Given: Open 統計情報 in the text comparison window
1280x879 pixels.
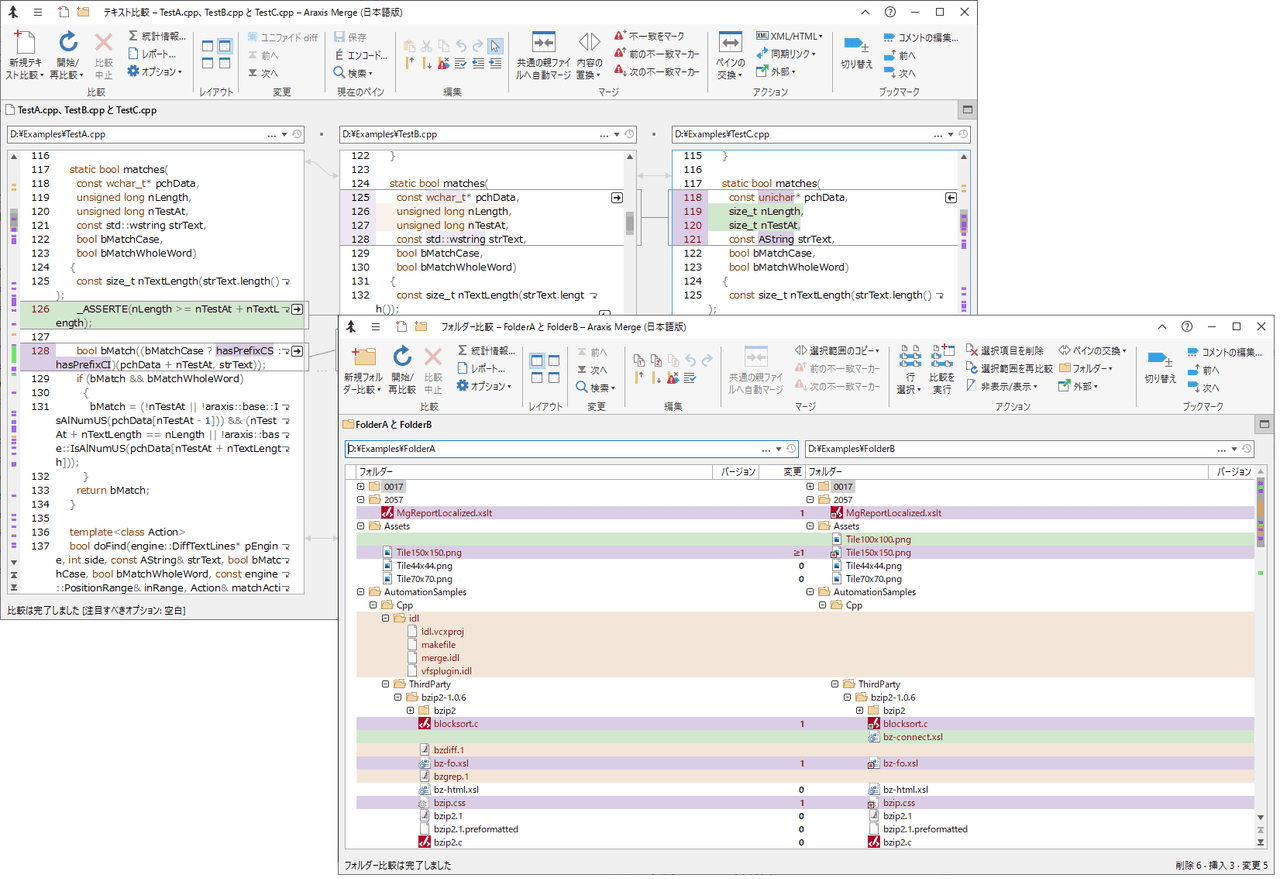Looking at the screenshot, I should (x=157, y=36).
